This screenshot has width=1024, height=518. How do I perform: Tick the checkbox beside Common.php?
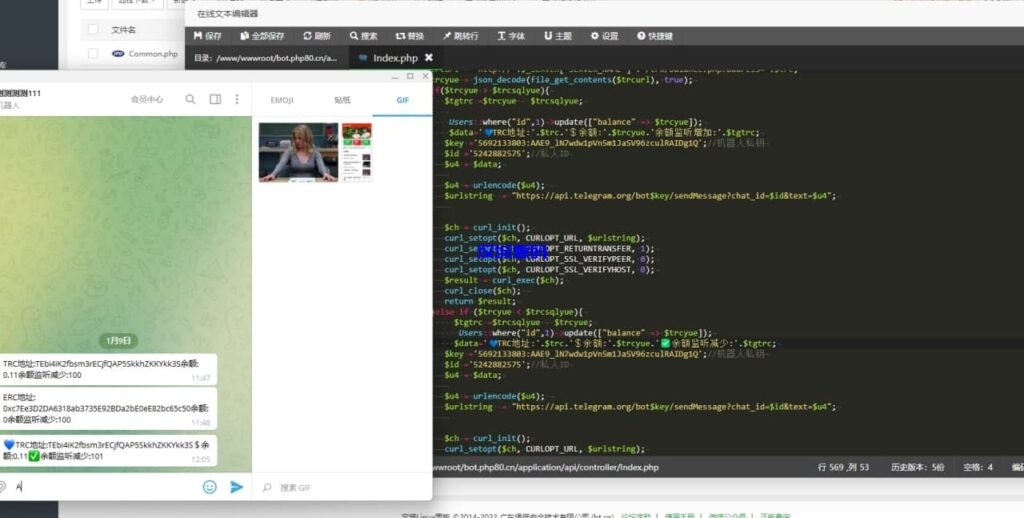[x=93, y=54]
